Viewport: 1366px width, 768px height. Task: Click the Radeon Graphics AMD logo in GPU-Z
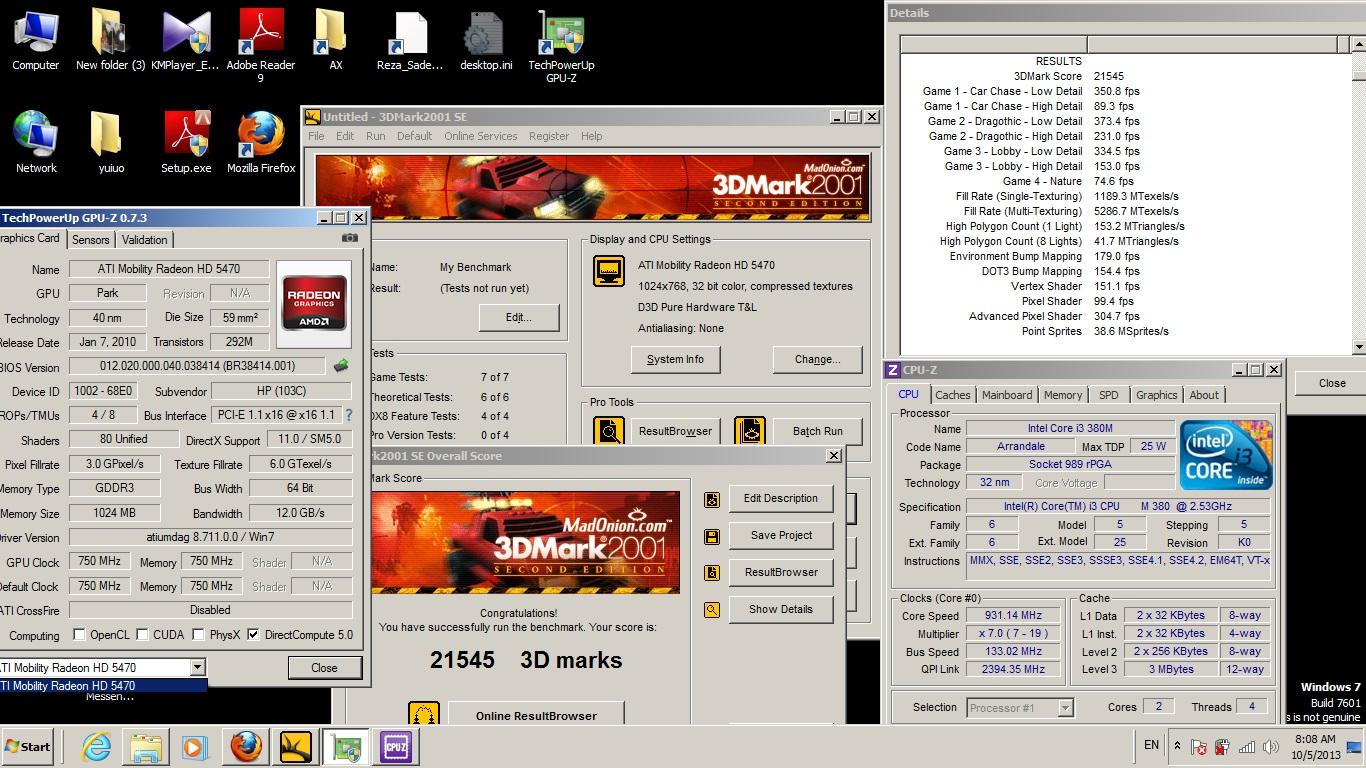314,303
